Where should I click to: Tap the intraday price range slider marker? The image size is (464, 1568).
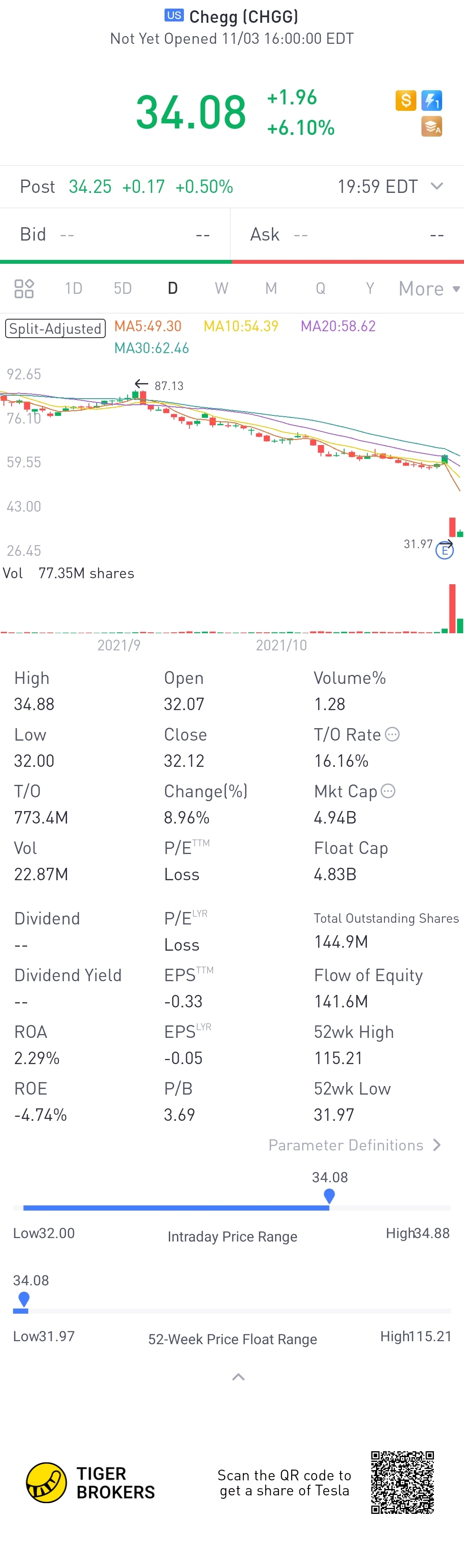(x=330, y=1196)
